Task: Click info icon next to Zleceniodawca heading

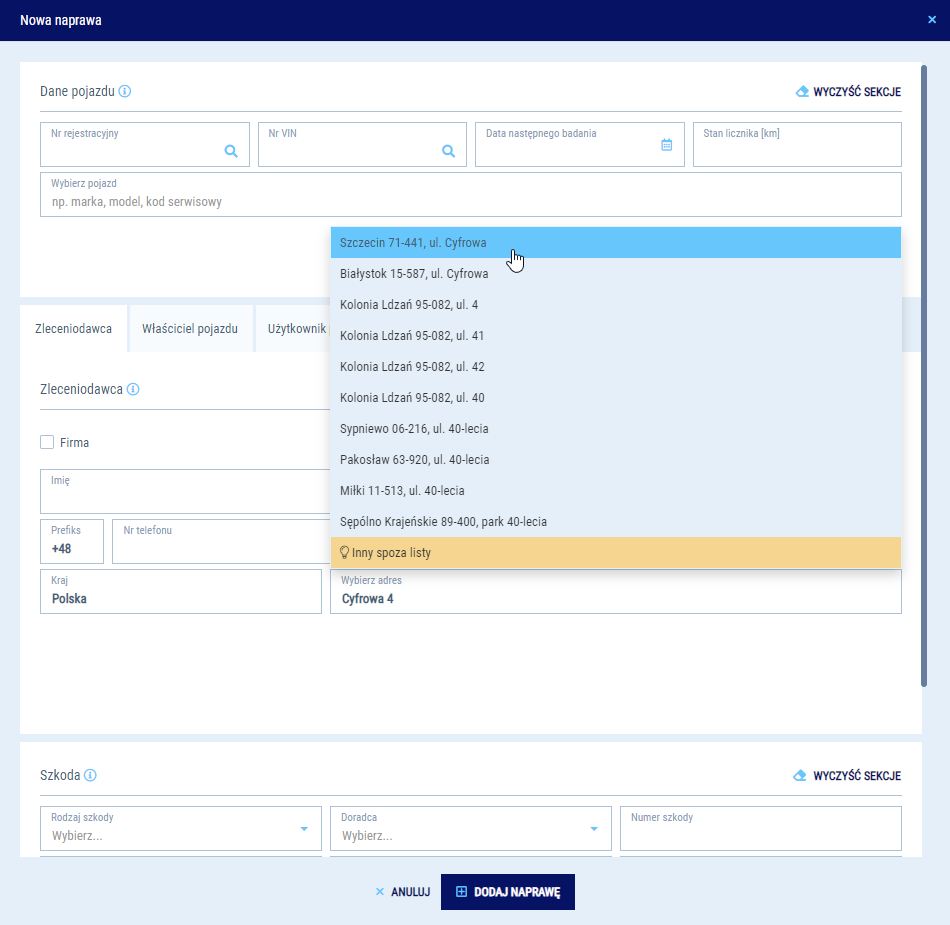Action: tap(133, 389)
